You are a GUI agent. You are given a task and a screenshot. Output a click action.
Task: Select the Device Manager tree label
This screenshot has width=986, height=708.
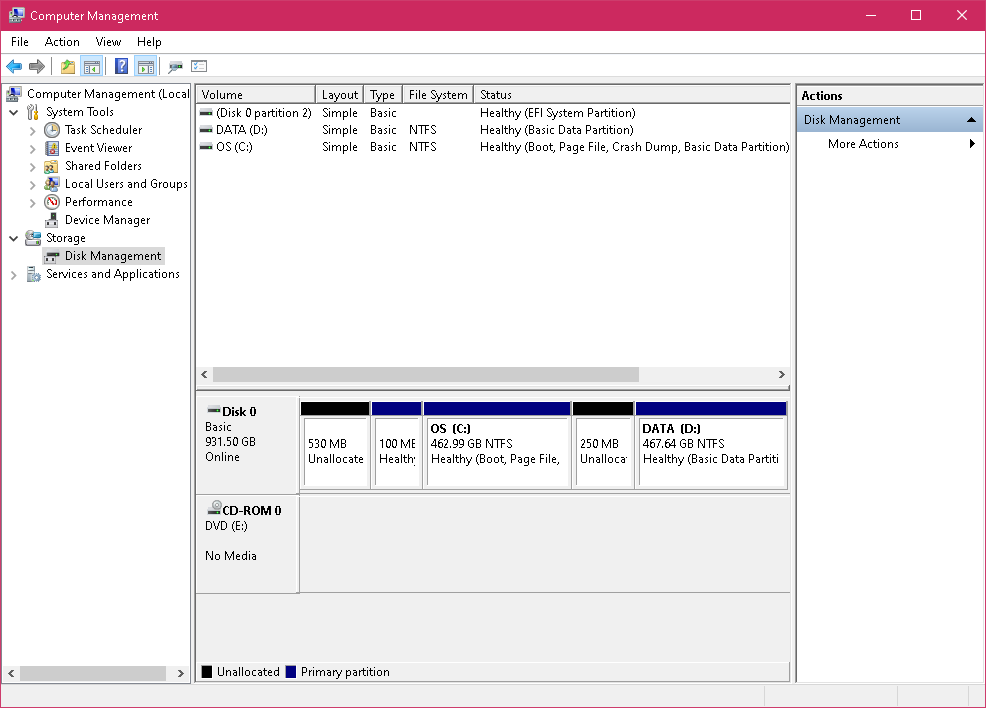click(108, 220)
